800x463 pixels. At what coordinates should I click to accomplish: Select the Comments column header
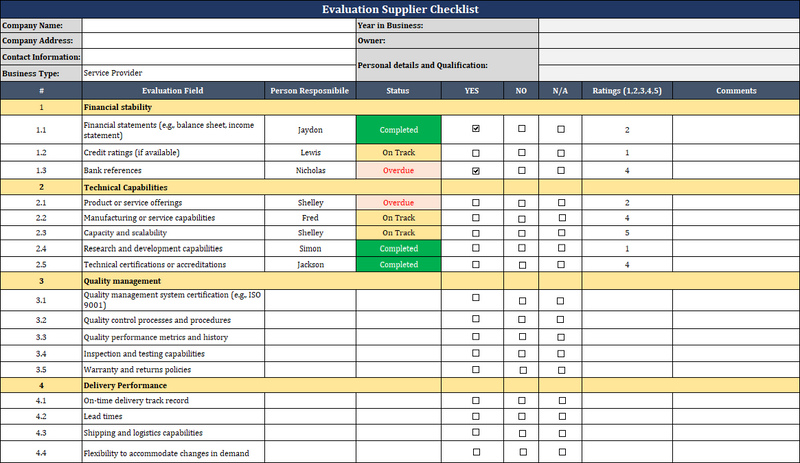(x=736, y=90)
